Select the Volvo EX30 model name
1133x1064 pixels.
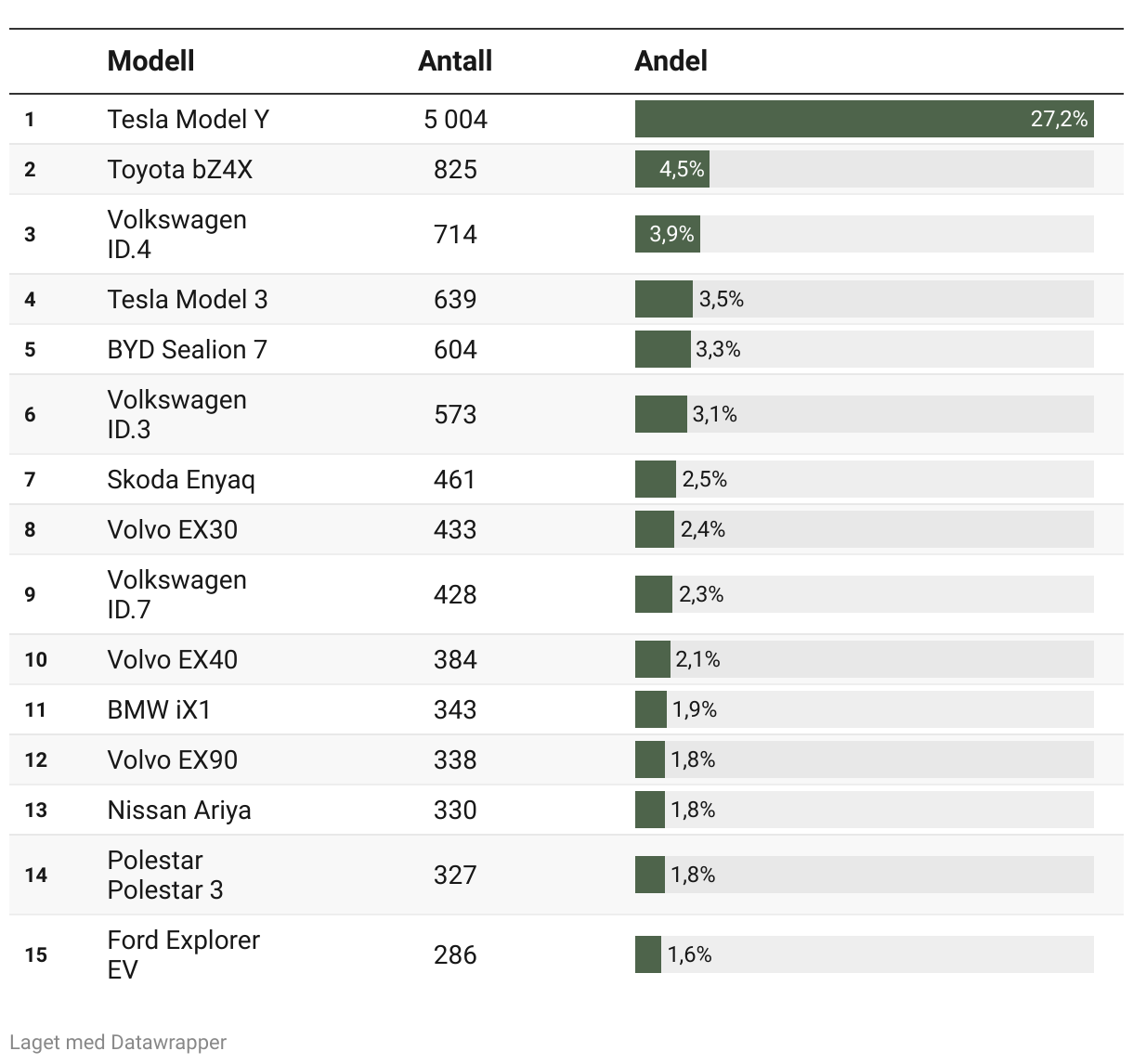[x=172, y=530]
